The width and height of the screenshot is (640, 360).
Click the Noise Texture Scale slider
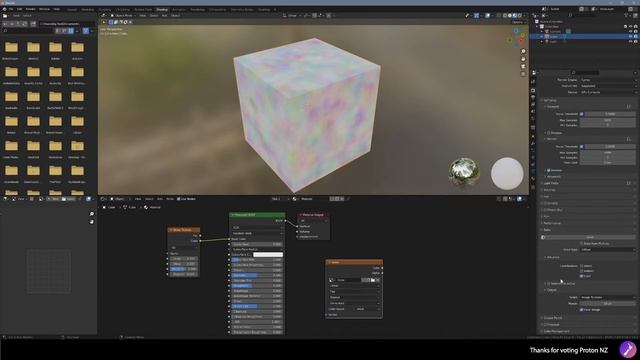tap(184, 258)
